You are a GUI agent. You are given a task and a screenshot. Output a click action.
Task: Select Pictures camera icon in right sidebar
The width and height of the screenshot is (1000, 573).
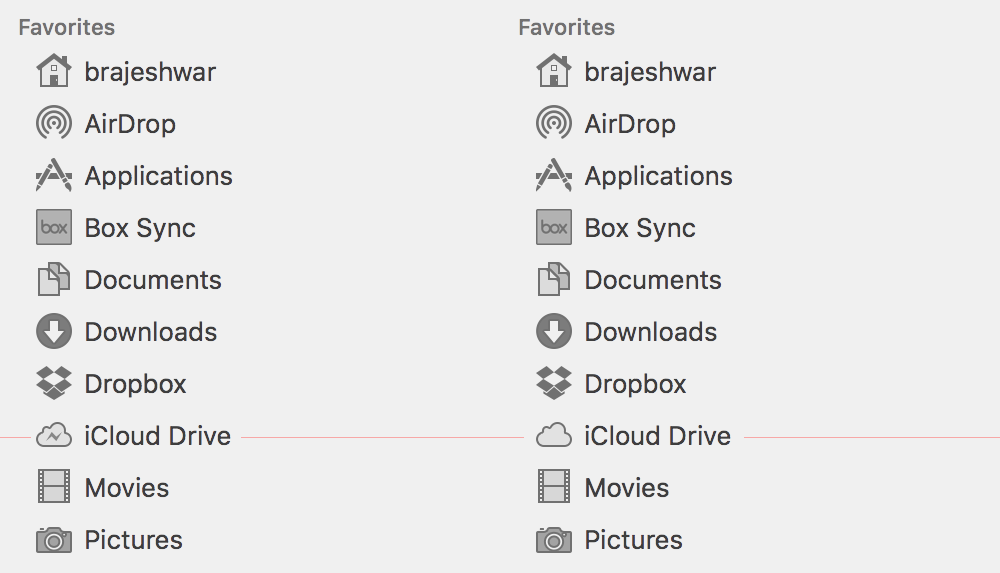pos(554,540)
